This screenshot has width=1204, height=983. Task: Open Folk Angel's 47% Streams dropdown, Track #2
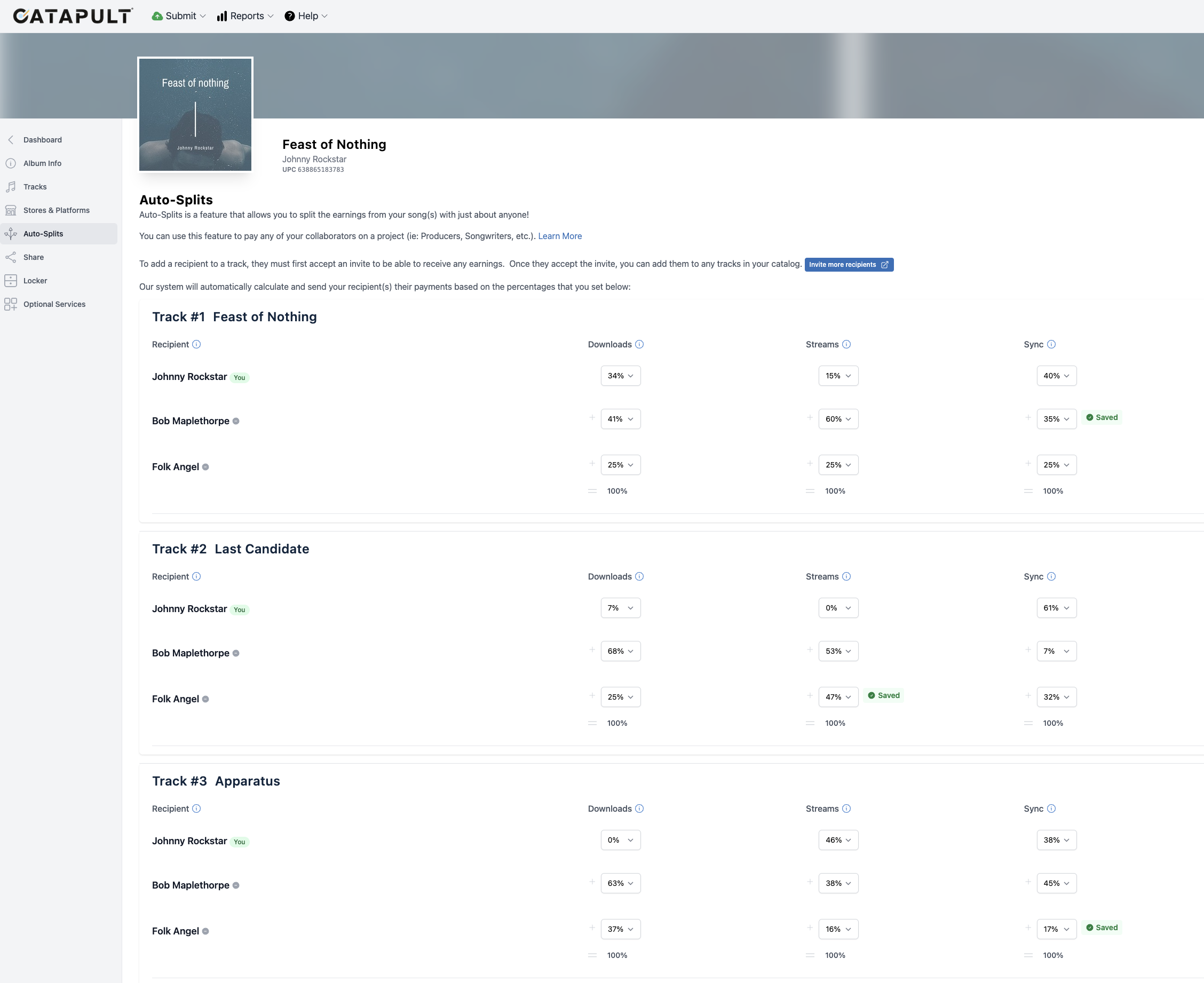point(839,697)
